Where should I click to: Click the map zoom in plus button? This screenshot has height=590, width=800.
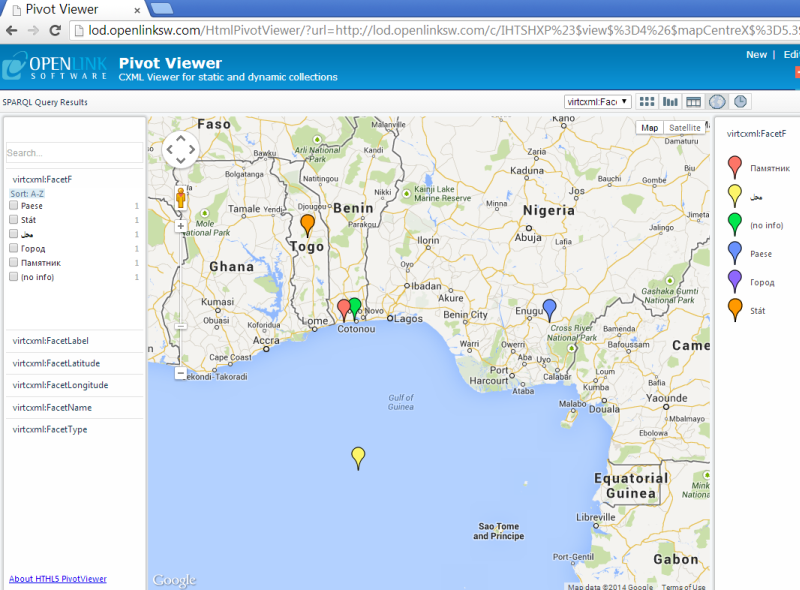coord(181,226)
